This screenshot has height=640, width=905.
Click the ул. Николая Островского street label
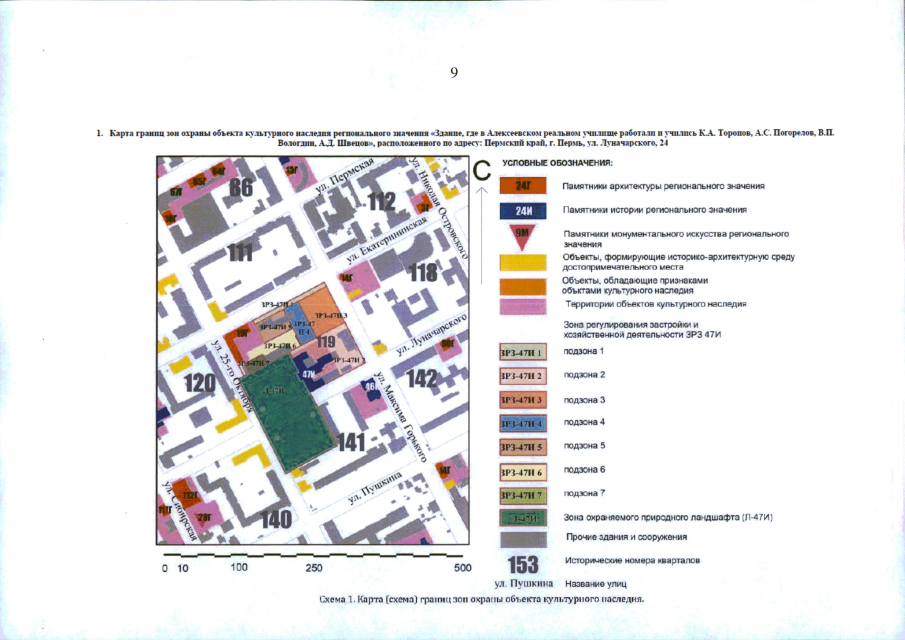[x=439, y=208]
